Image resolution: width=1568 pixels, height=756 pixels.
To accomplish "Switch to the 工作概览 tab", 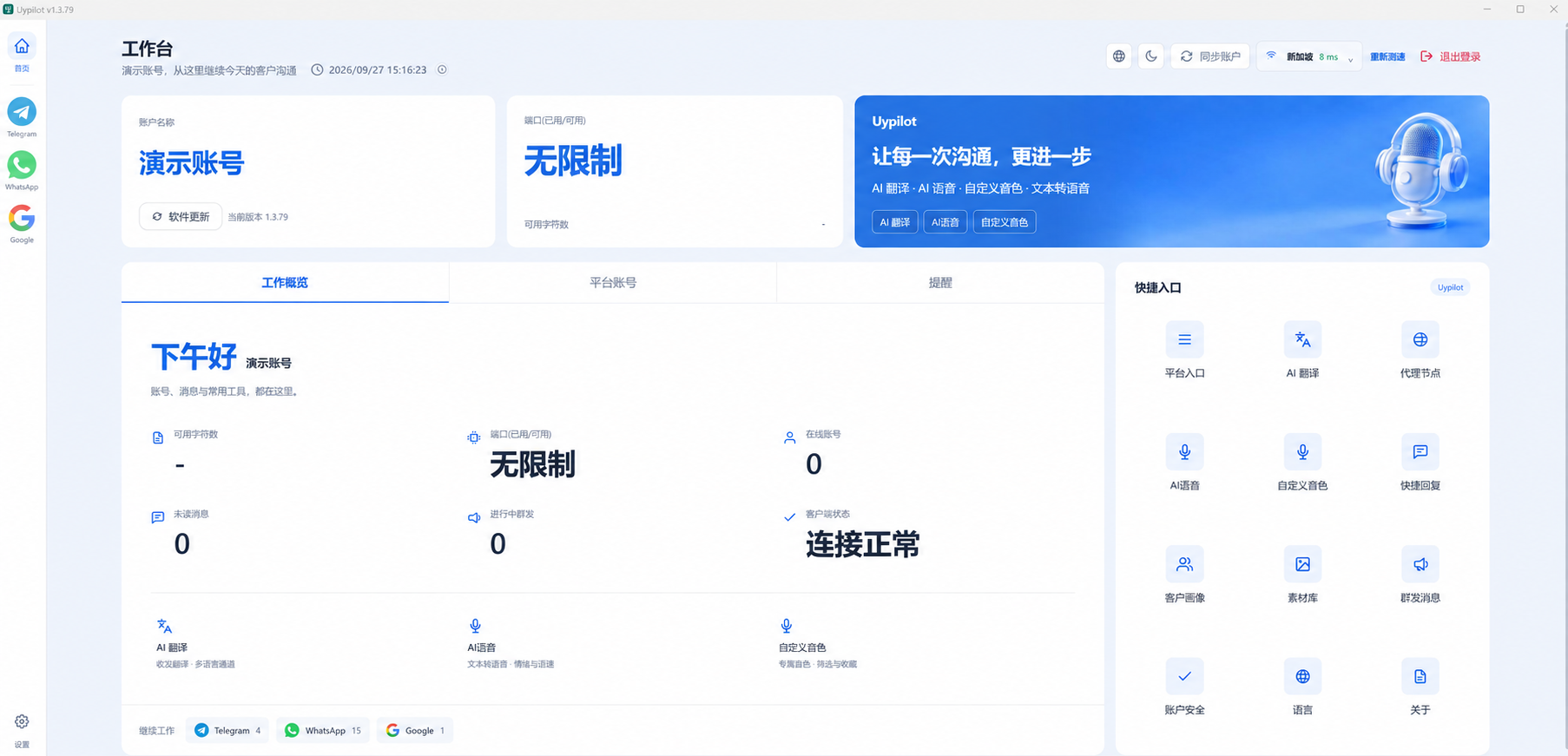I will click(x=285, y=283).
